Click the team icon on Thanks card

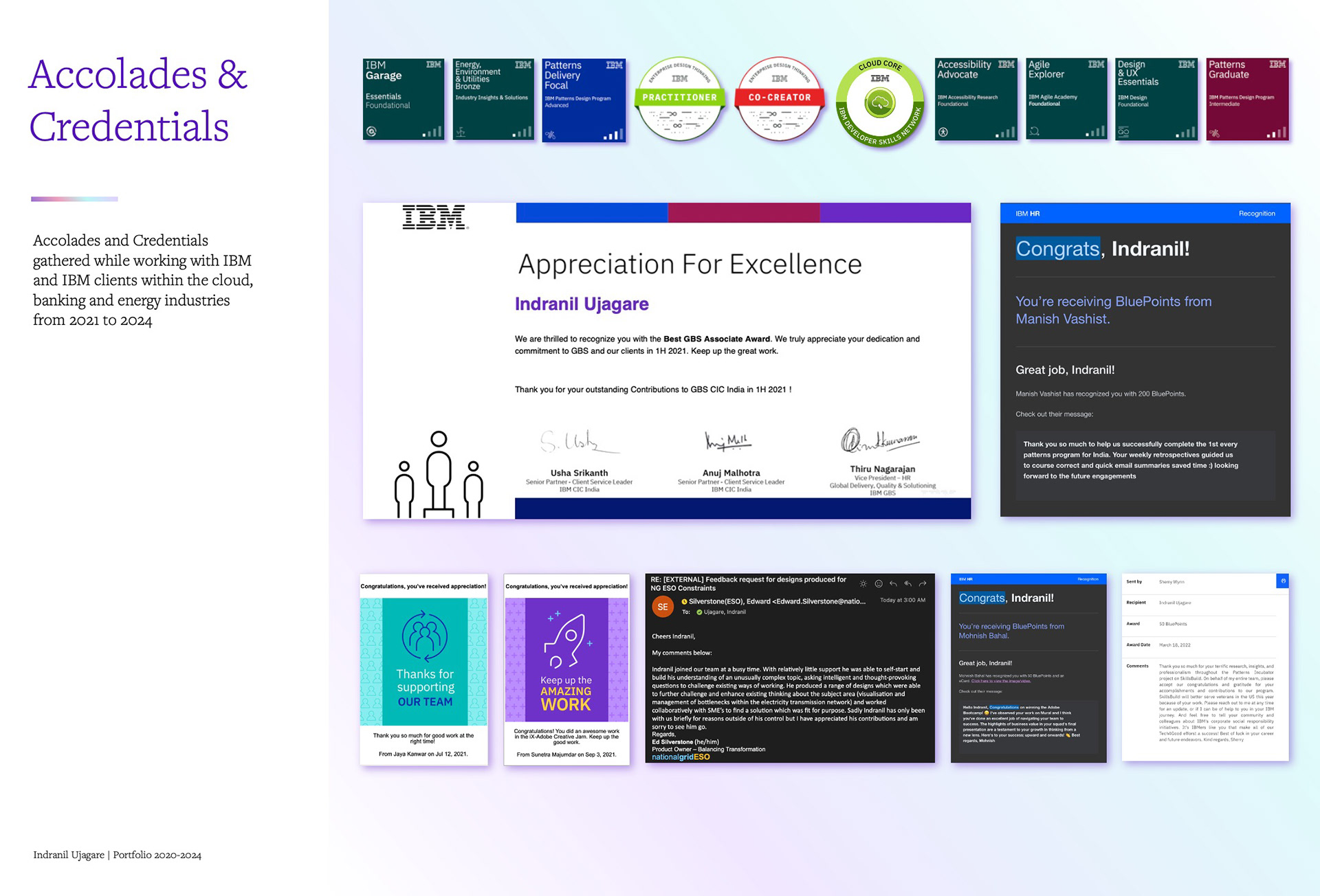click(x=425, y=636)
